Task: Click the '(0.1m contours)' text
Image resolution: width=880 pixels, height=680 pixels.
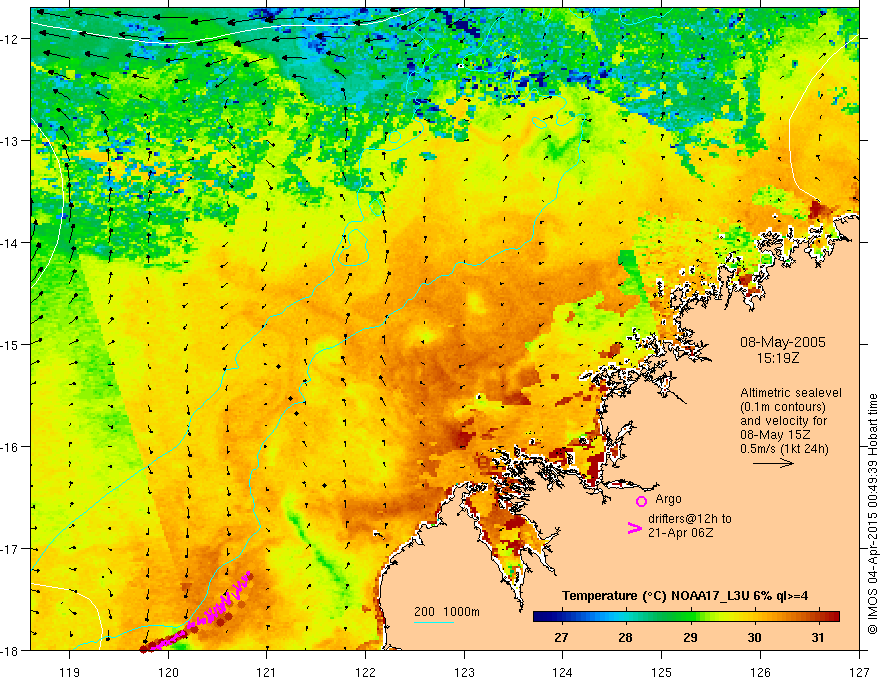Action: [x=783, y=407]
